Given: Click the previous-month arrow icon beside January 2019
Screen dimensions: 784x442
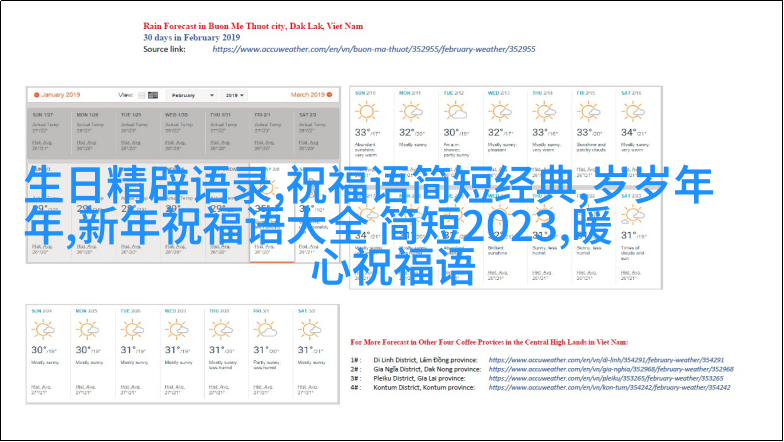Looking at the screenshot, I should tap(36, 94).
